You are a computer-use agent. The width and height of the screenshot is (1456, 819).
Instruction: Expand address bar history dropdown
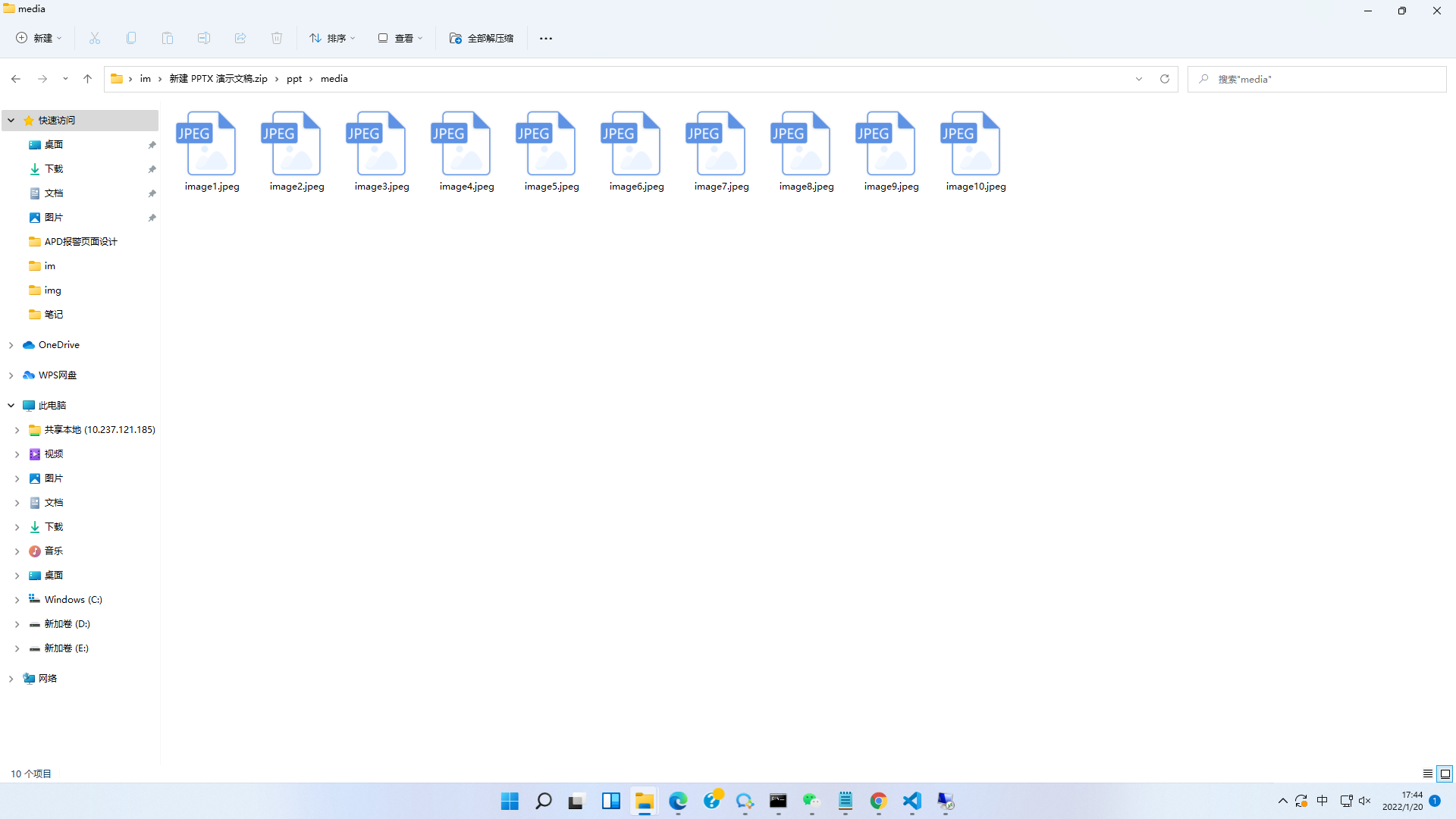[x=1139, y=79]
